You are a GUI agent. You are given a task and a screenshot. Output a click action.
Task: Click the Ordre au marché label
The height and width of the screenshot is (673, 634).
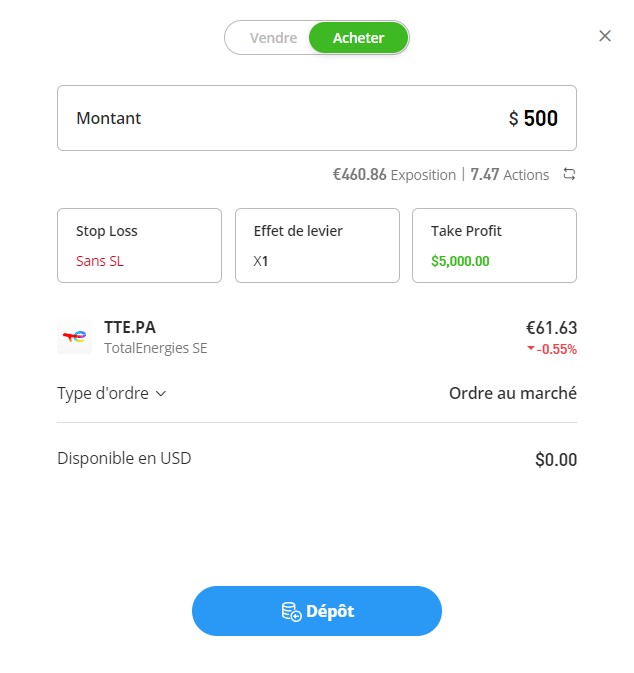click(x=512, y=393)
